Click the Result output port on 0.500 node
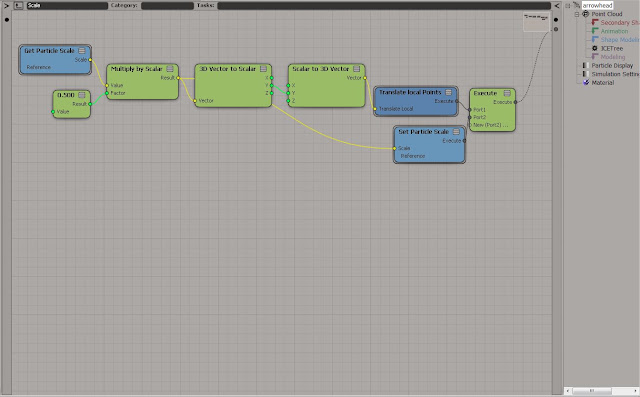 coord(90,104)
